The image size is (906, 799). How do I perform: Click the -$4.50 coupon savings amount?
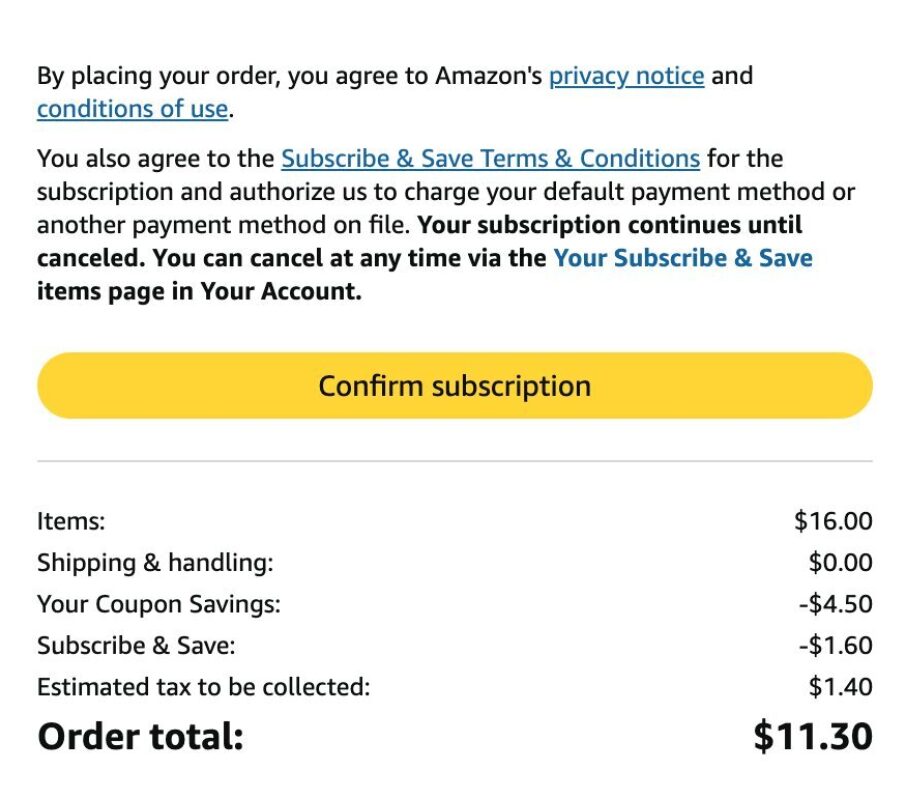[836, 604]
